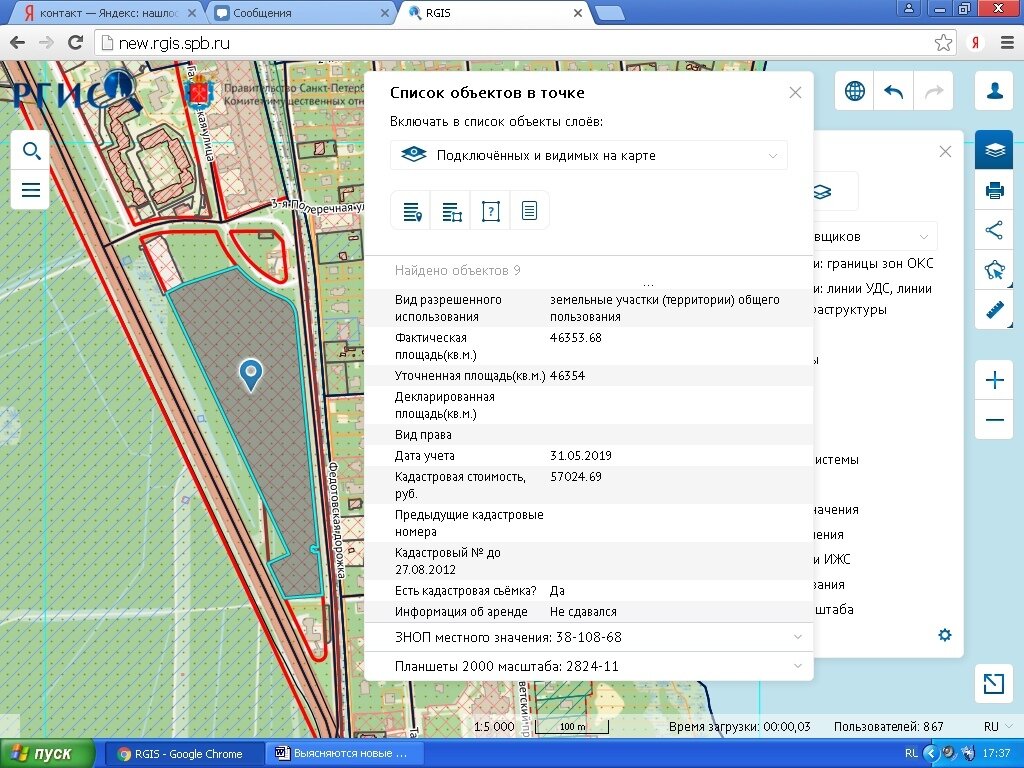Open a new browser tab

[x=609, y=13]
